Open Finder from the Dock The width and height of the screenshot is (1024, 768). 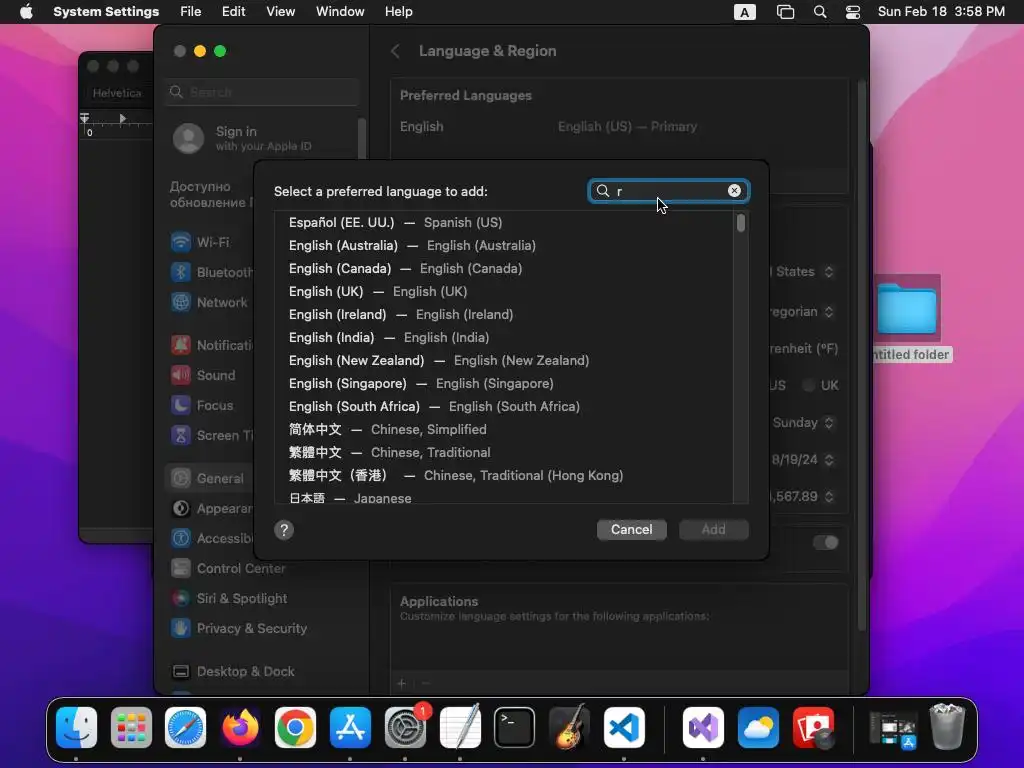tap(76, 727)
